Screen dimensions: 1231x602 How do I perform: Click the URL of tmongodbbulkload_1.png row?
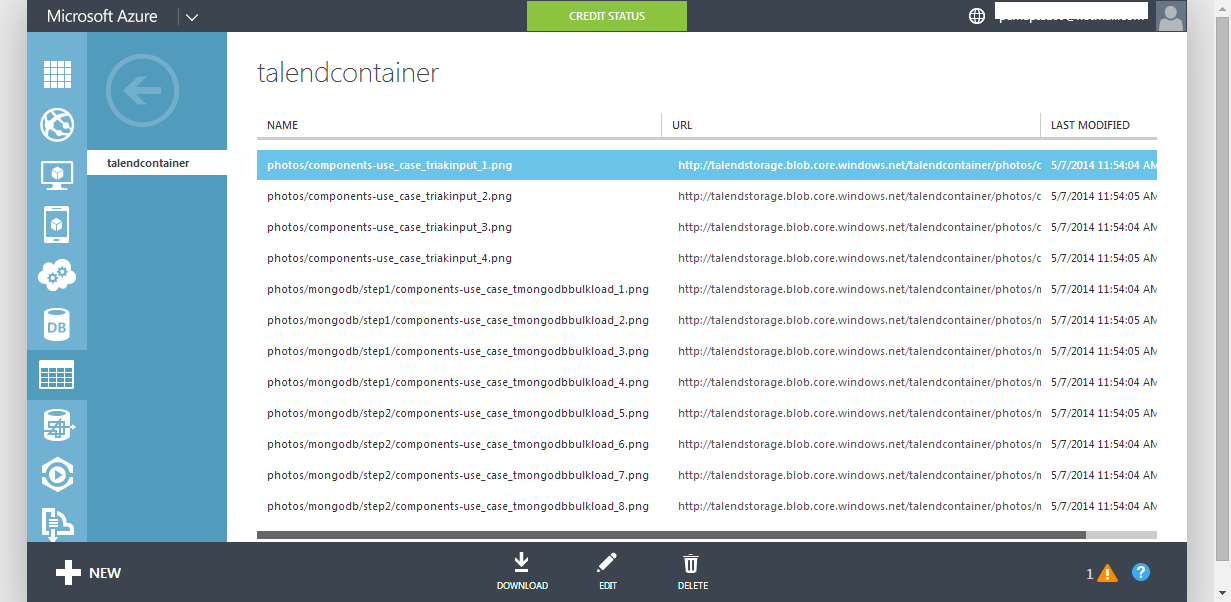tap(859, 289)
